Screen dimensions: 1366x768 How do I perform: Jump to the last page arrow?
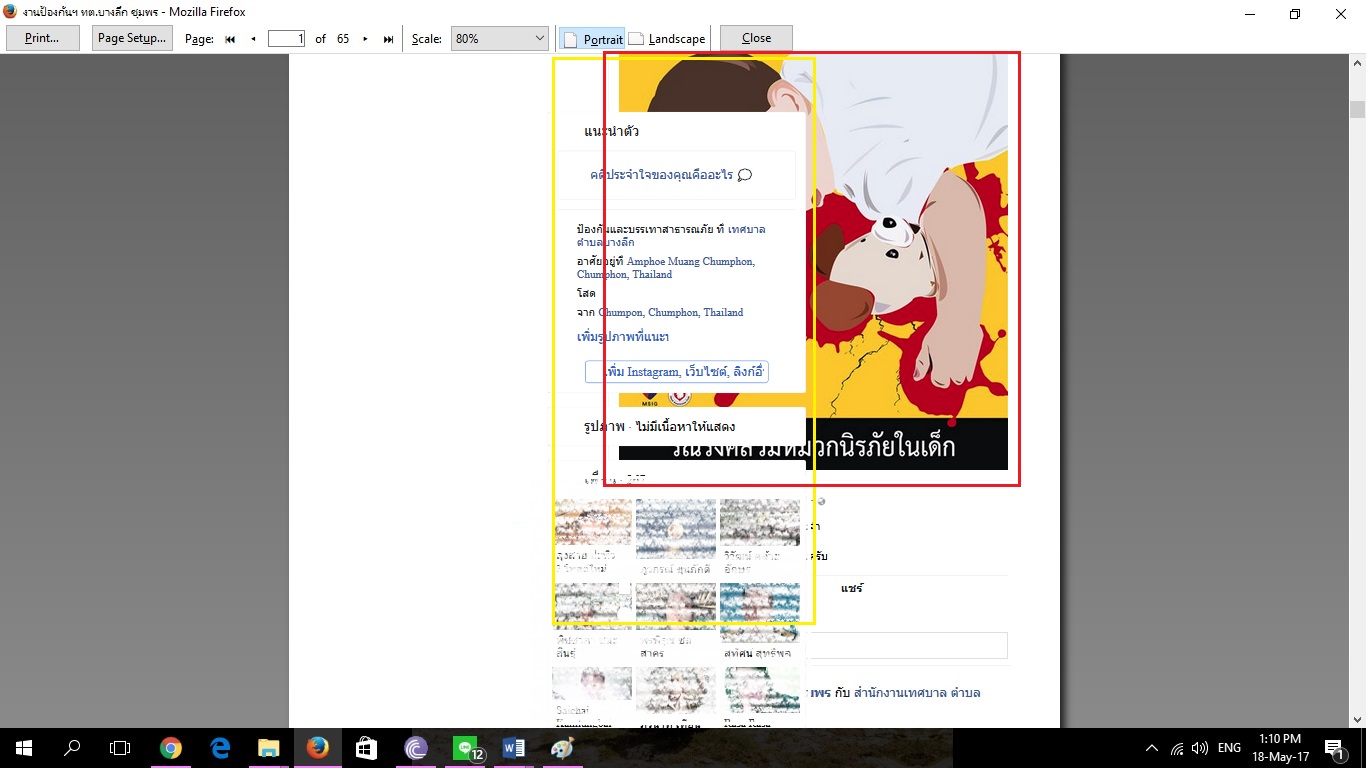tap(388, 39)
